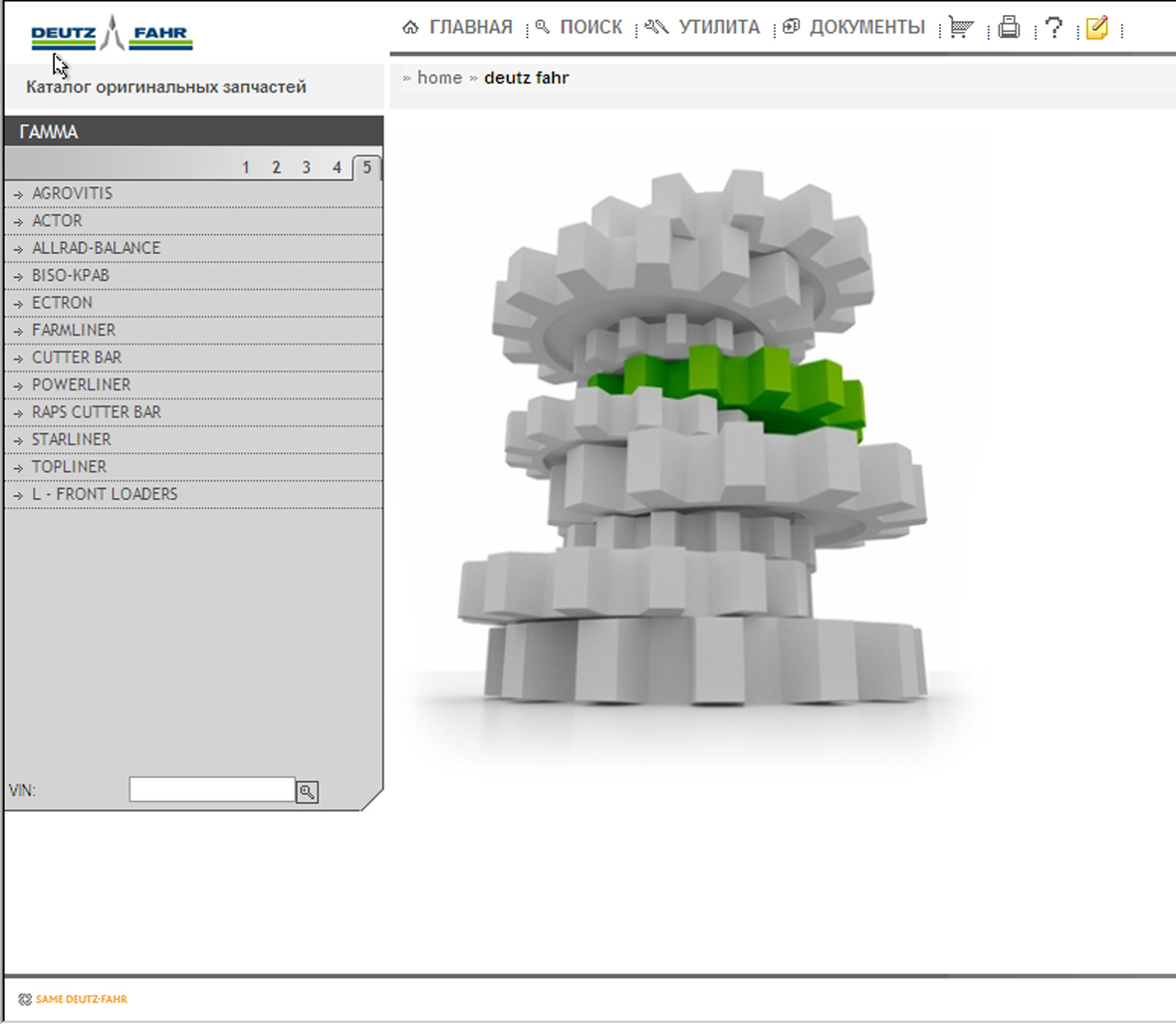Click the Deutz-Fahr logo
1176x1024 pixels.
pos(112,34)
